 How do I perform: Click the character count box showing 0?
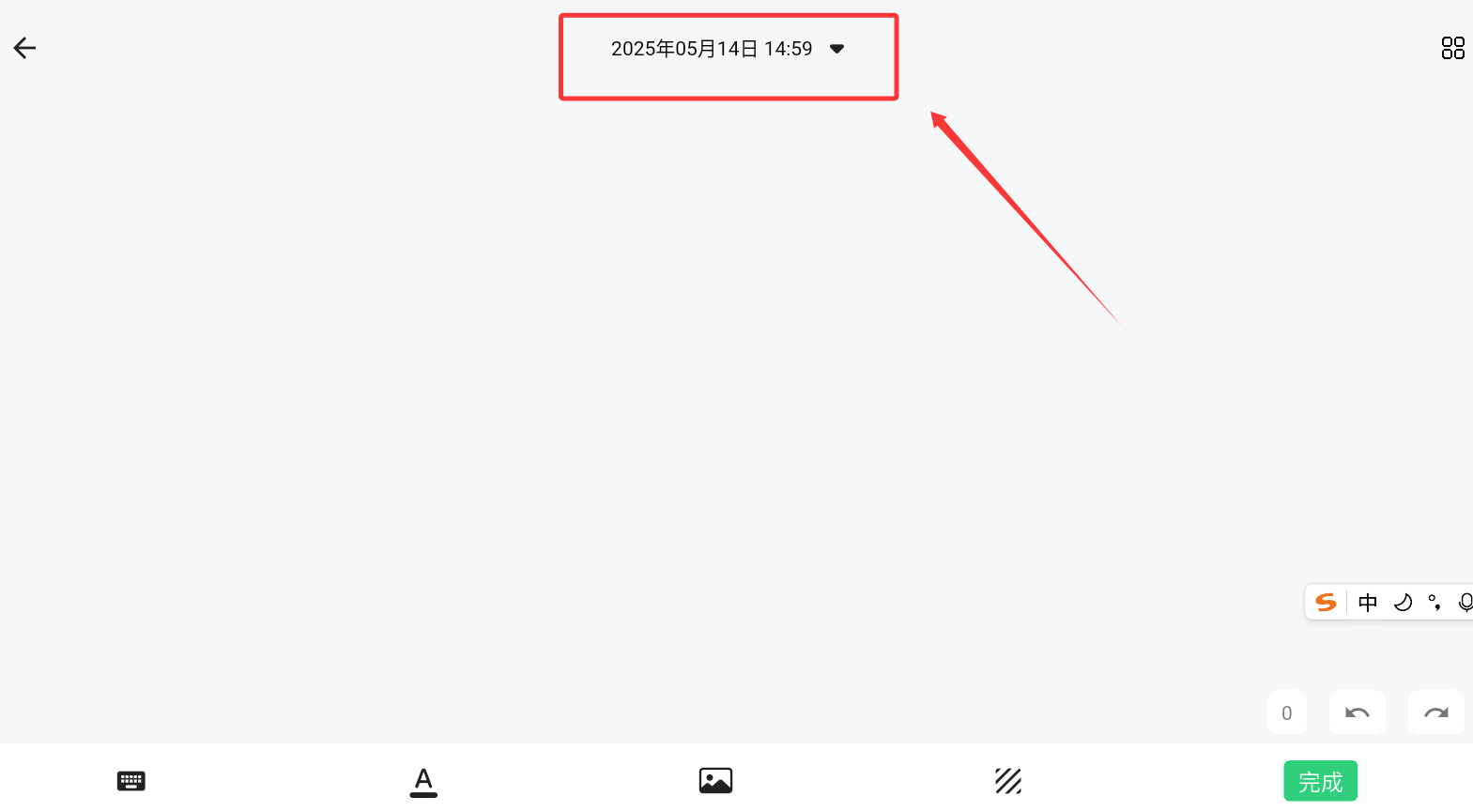[x=1287, y=713]
